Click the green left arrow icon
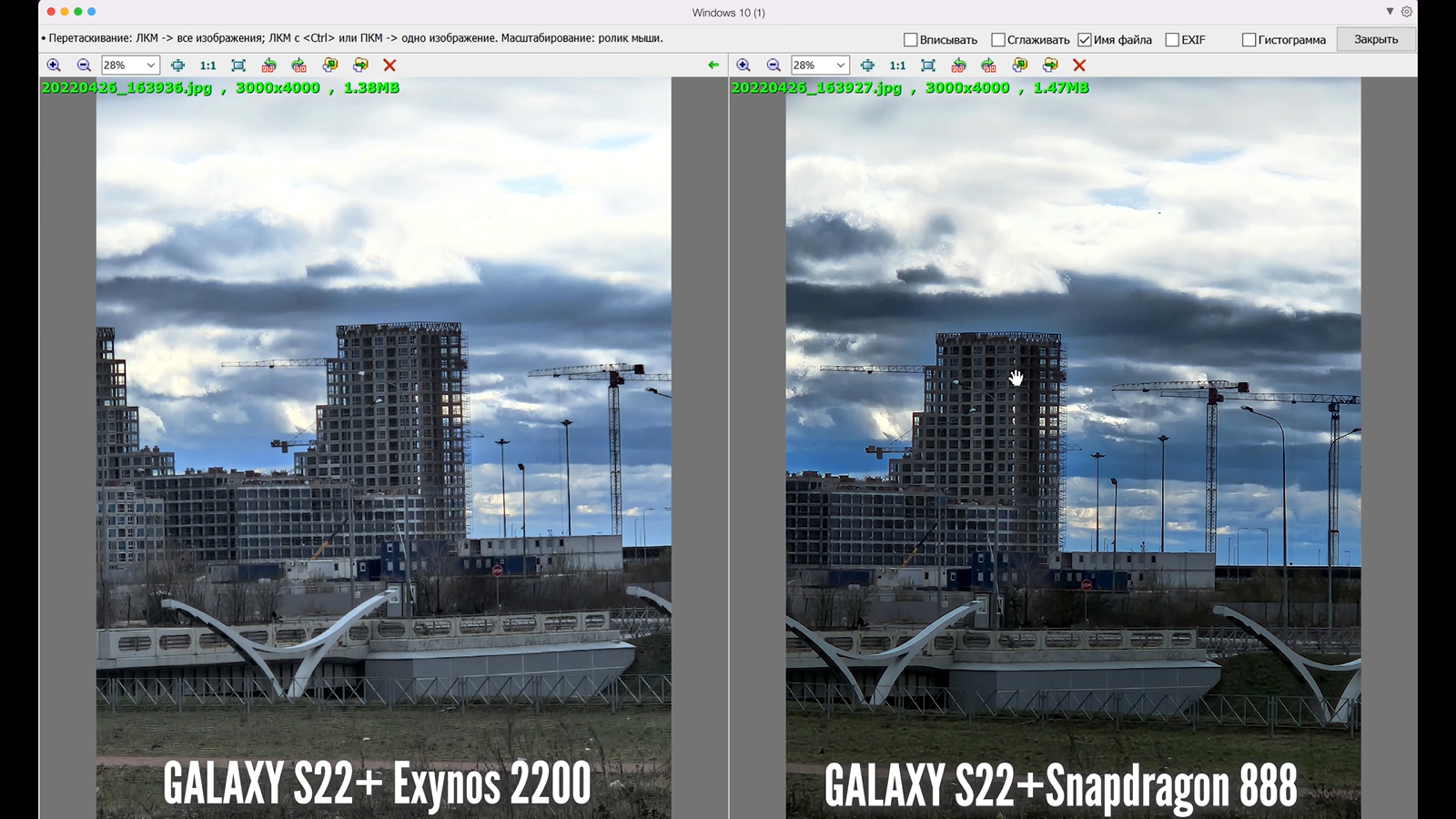 [713, 66]
